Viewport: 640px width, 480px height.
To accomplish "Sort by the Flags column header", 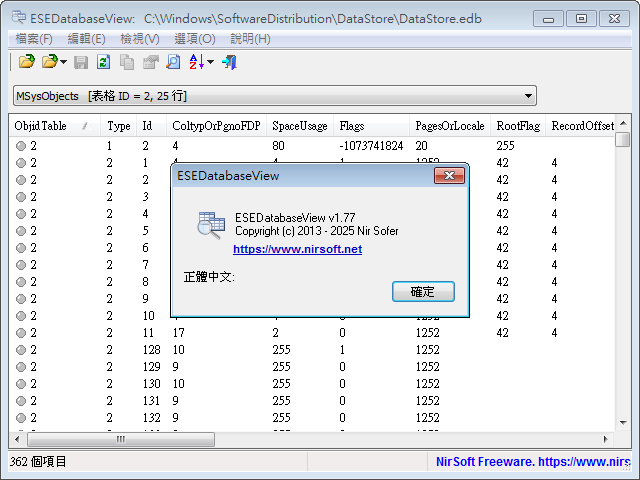I will click(x=371, y=126).
